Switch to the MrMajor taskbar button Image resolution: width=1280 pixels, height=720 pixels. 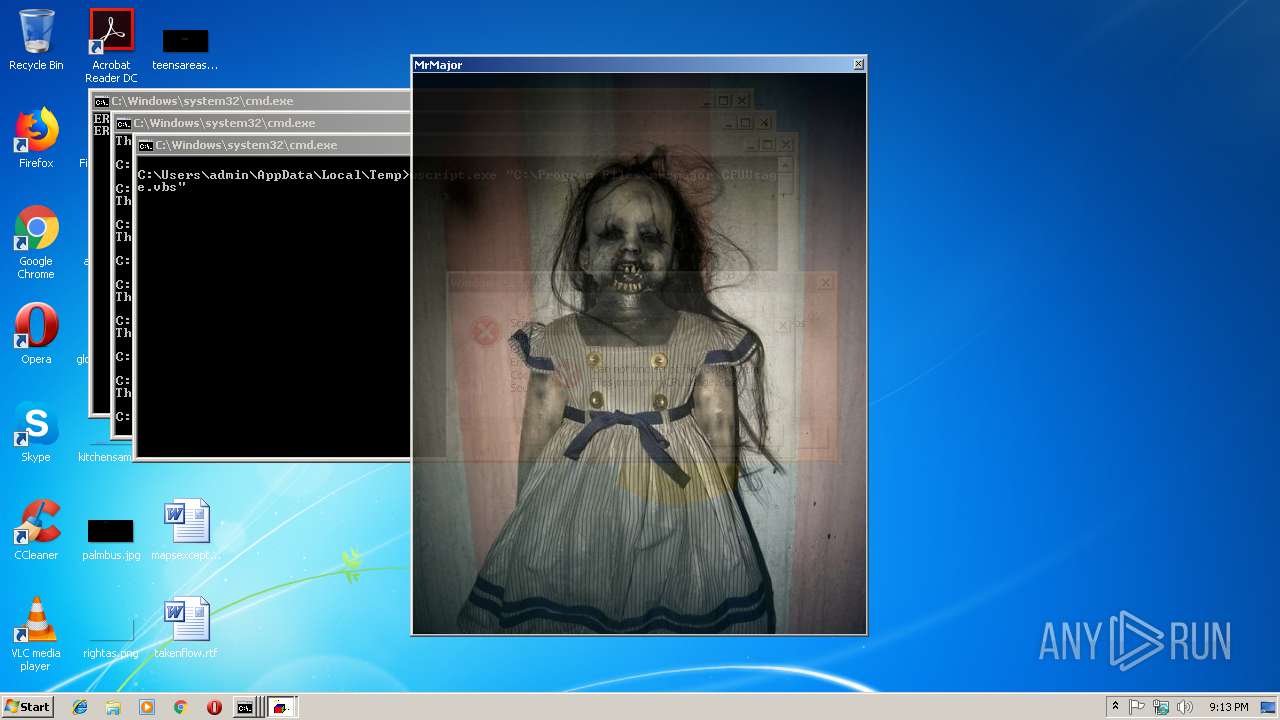click(x=281, y=707)
